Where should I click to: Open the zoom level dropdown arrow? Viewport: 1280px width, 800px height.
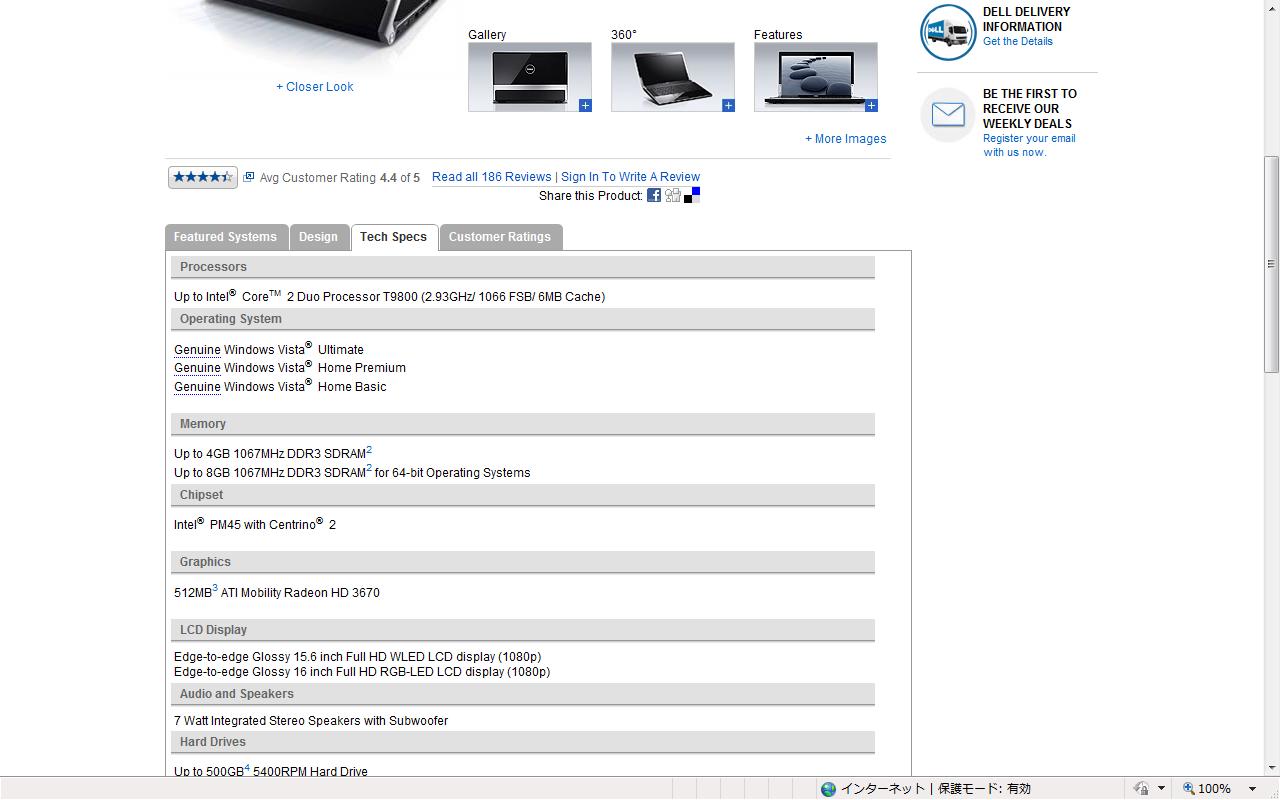point(1252,789)
